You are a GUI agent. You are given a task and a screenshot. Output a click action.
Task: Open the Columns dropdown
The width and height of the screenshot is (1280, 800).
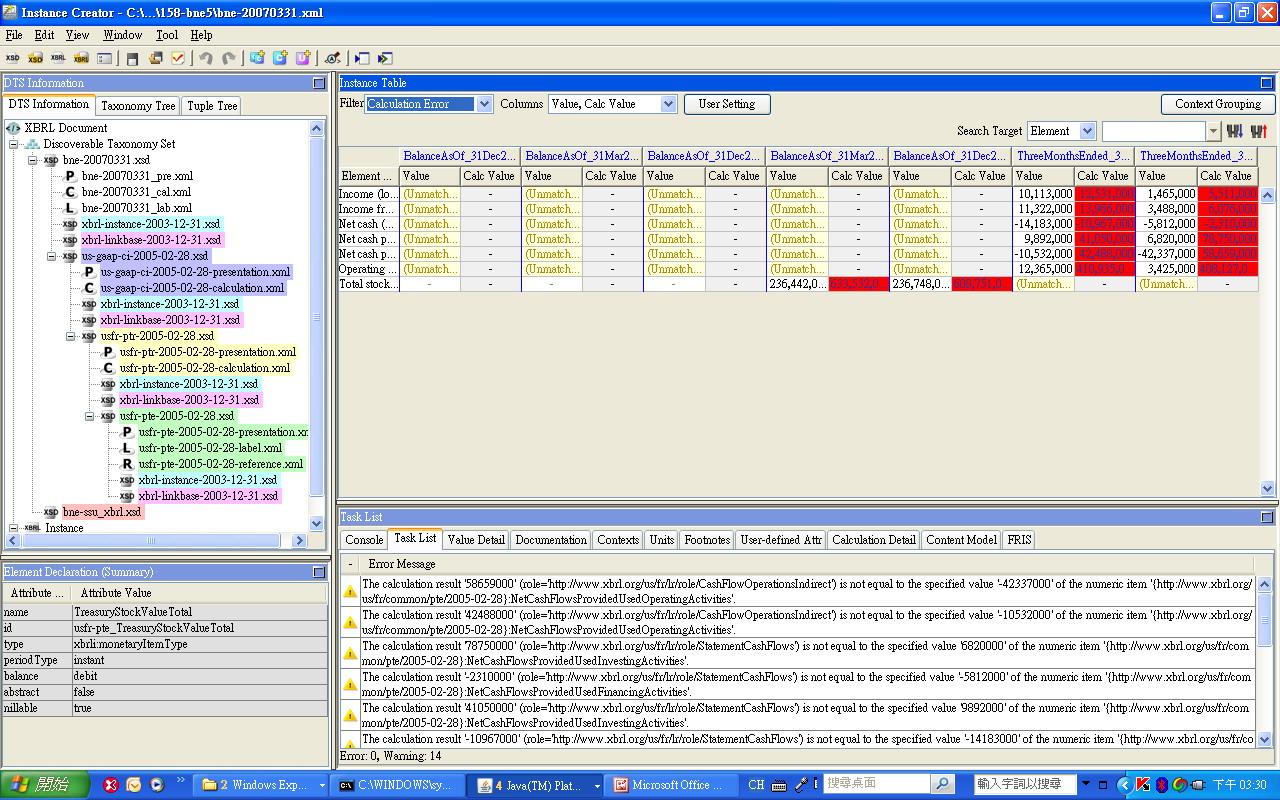[668, 104]
